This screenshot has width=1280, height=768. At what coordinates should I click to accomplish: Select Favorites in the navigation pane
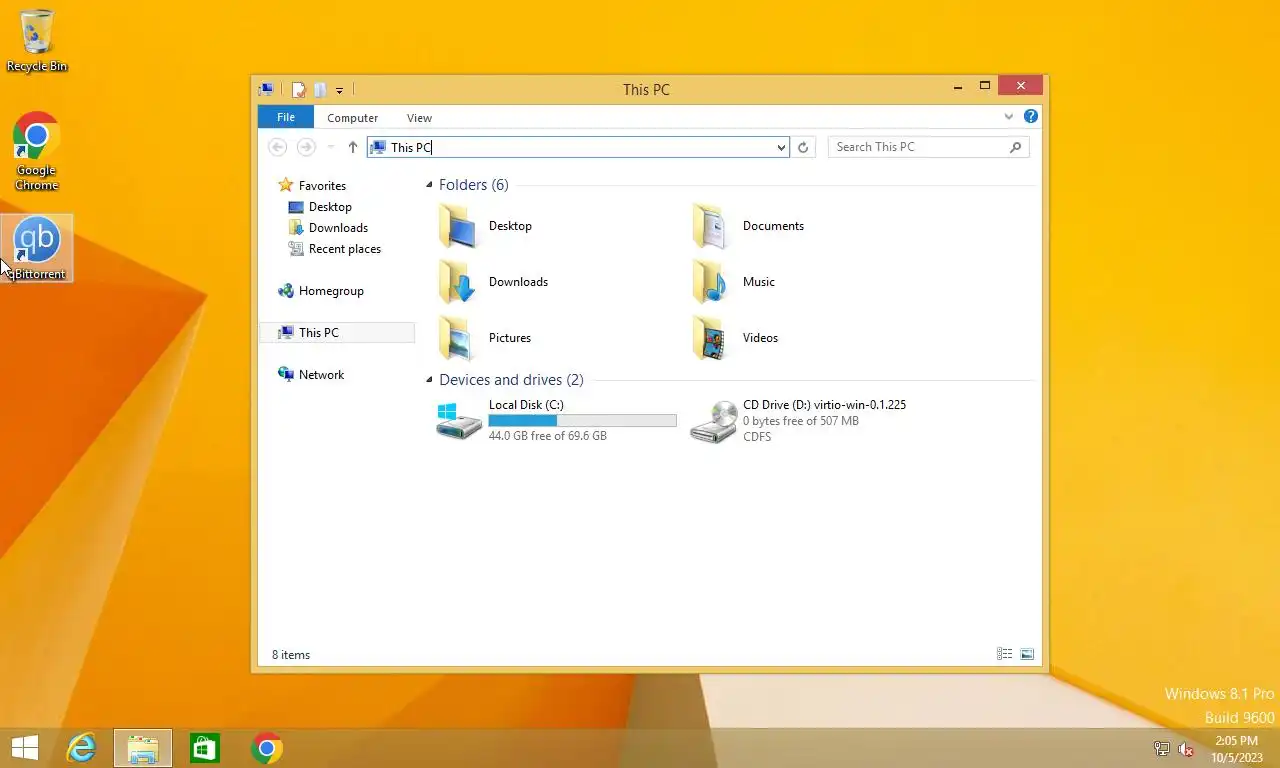point(311,186)
